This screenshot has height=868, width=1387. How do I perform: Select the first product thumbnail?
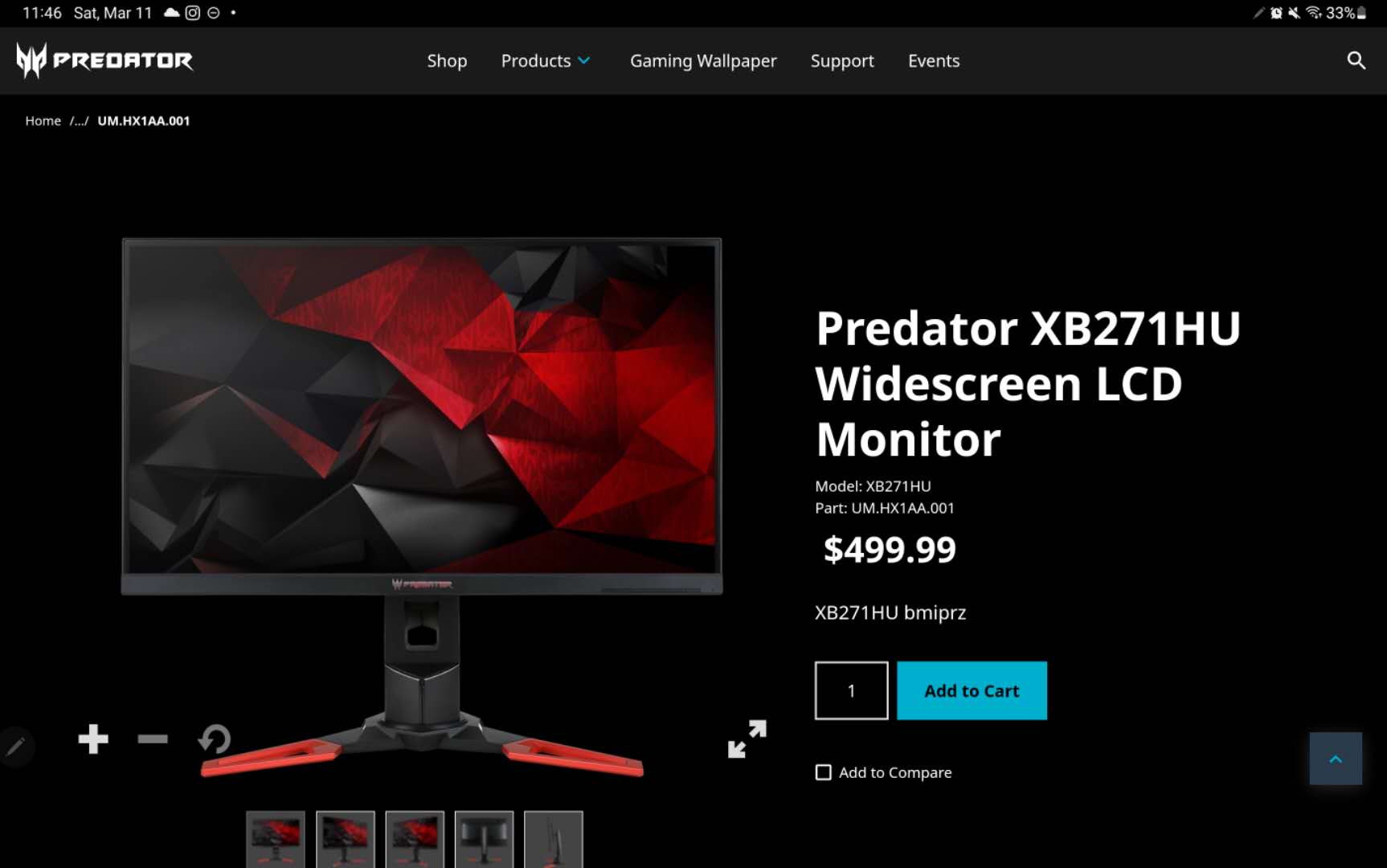276,839
